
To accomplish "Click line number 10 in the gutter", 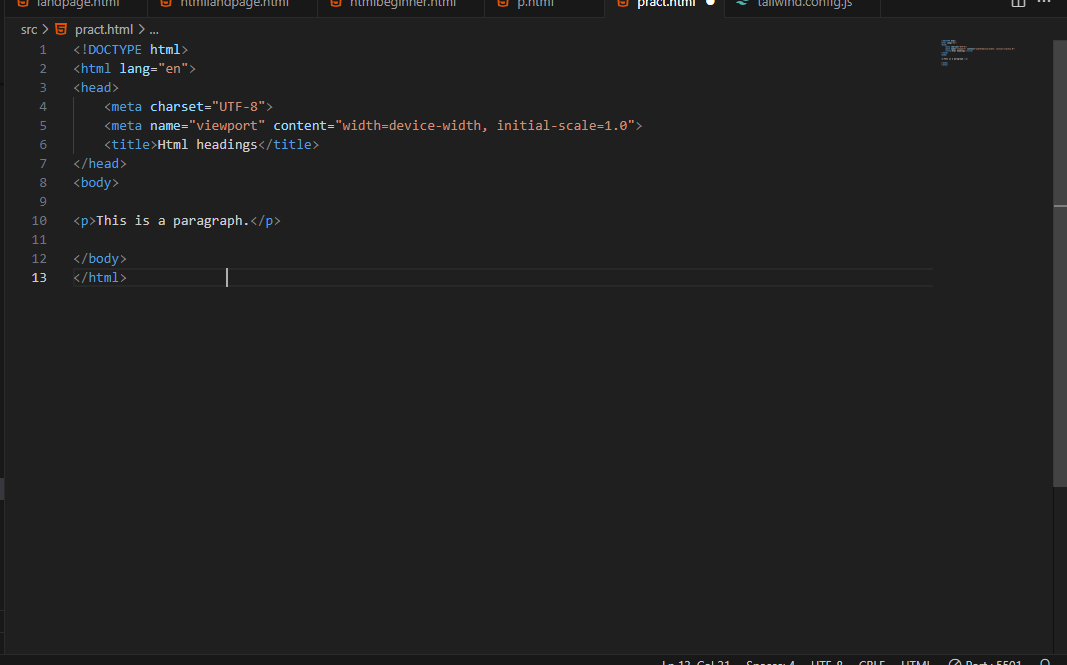I will click(39, 221).
